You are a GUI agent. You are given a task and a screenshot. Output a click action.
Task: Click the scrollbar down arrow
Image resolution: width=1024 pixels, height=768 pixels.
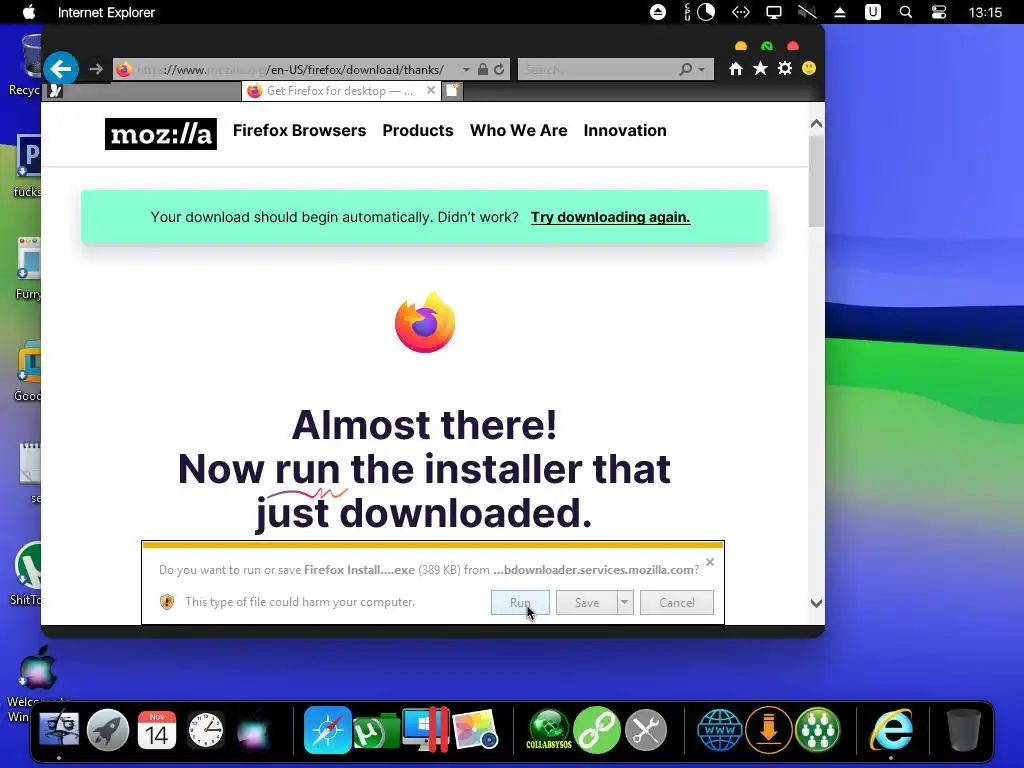tap(816, 603)
